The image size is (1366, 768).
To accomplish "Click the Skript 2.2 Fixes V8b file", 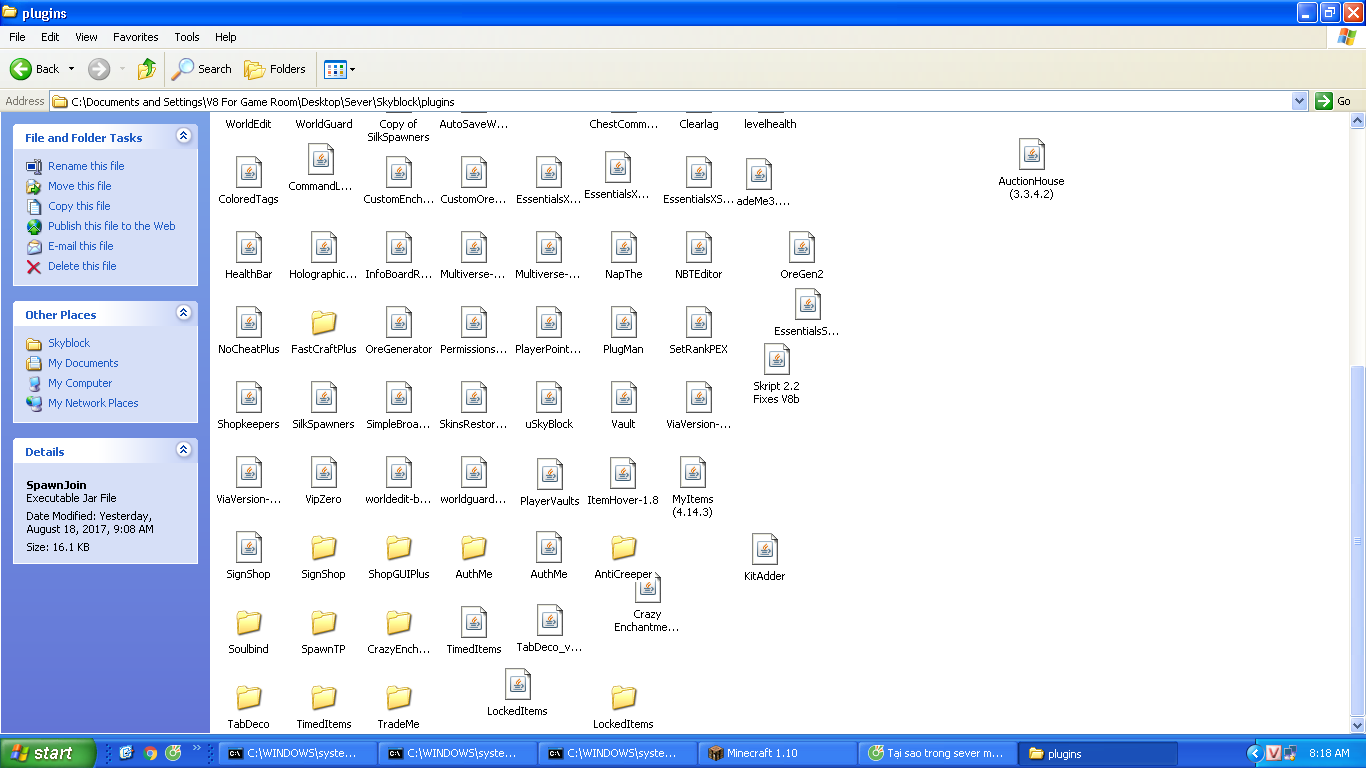I will [776, 360].
